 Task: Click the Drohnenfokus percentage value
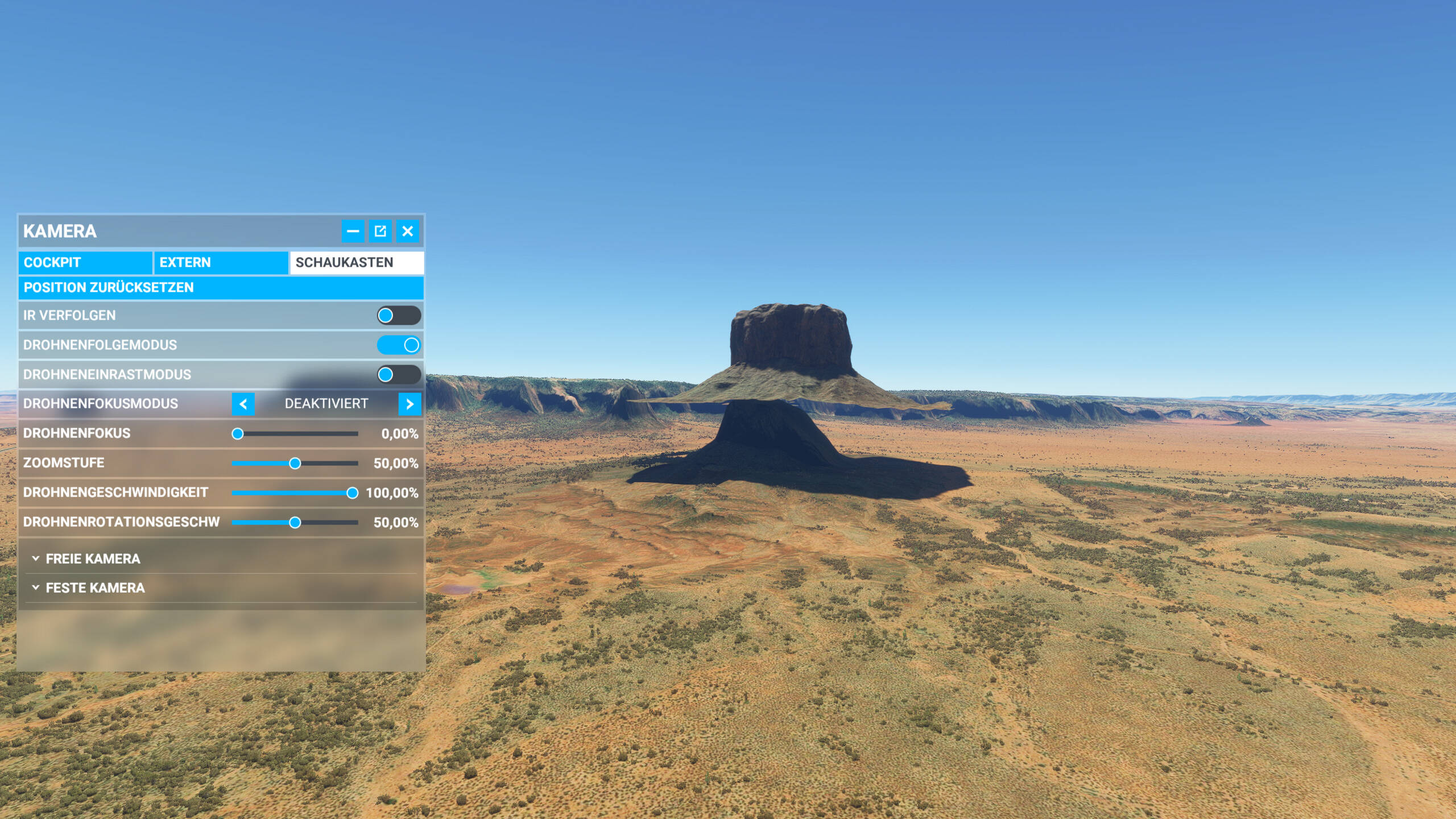point(399,433)
